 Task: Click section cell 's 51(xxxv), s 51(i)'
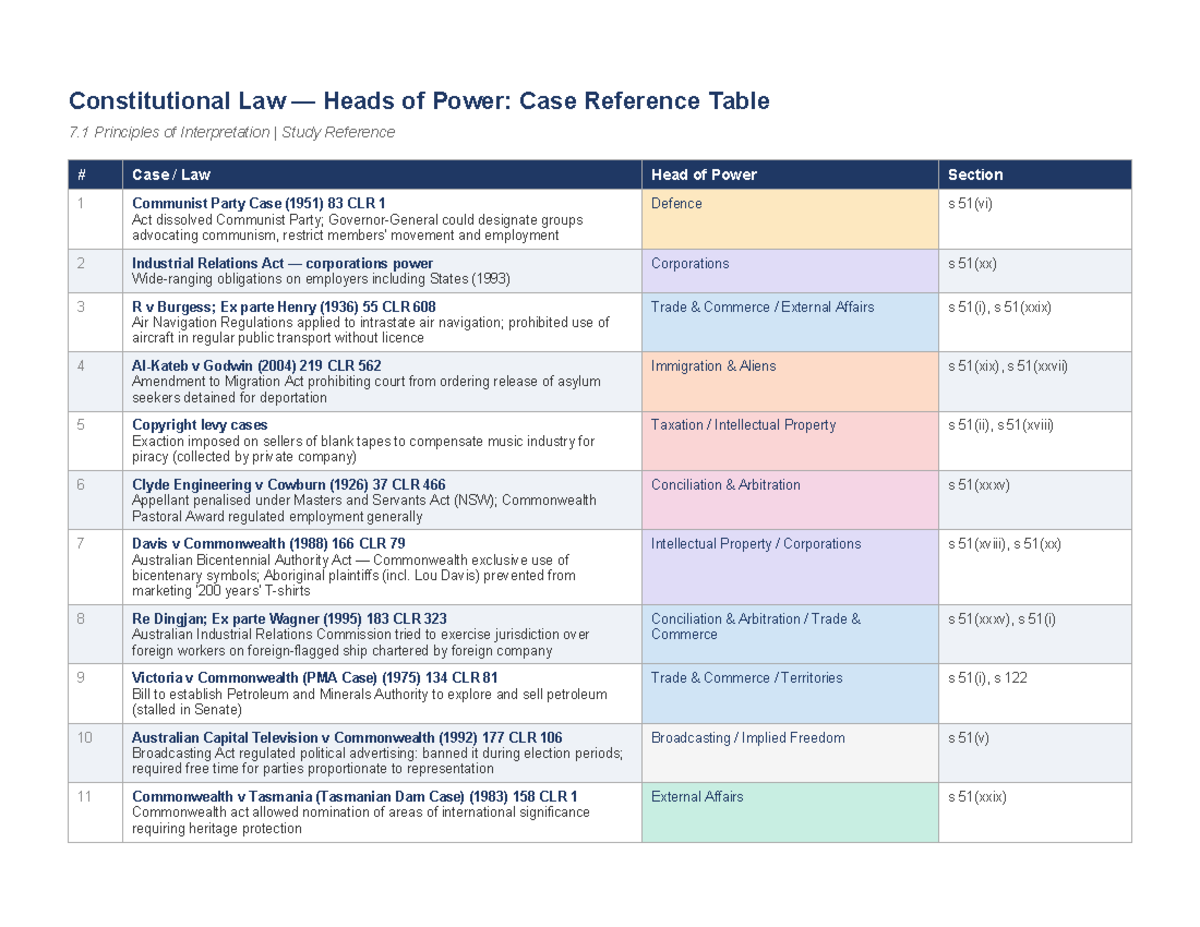click(1035, 633)
